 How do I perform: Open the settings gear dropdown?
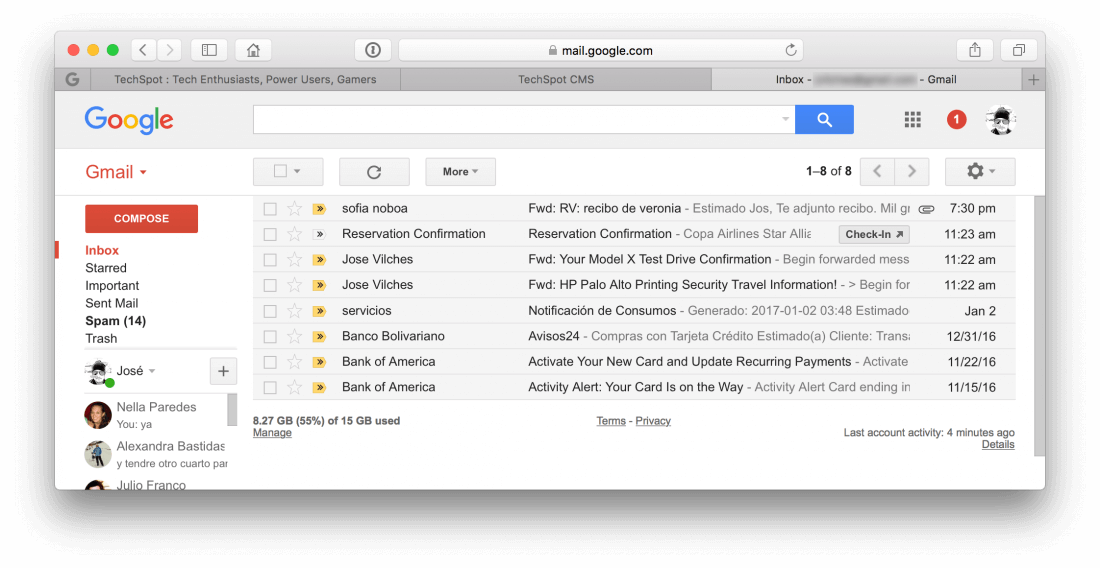tap(980, 171)
